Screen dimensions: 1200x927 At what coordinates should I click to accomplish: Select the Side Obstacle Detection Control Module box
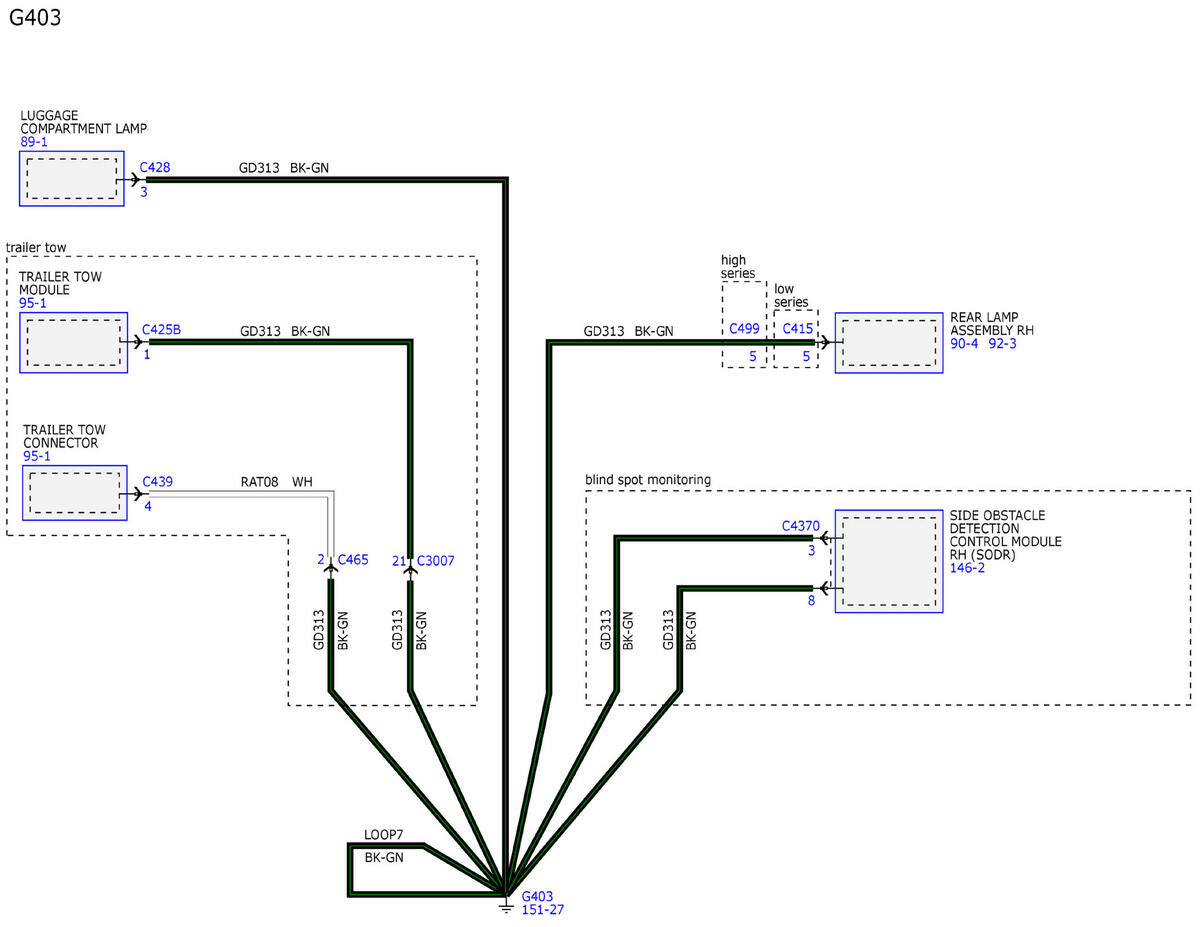pos(888,560)
